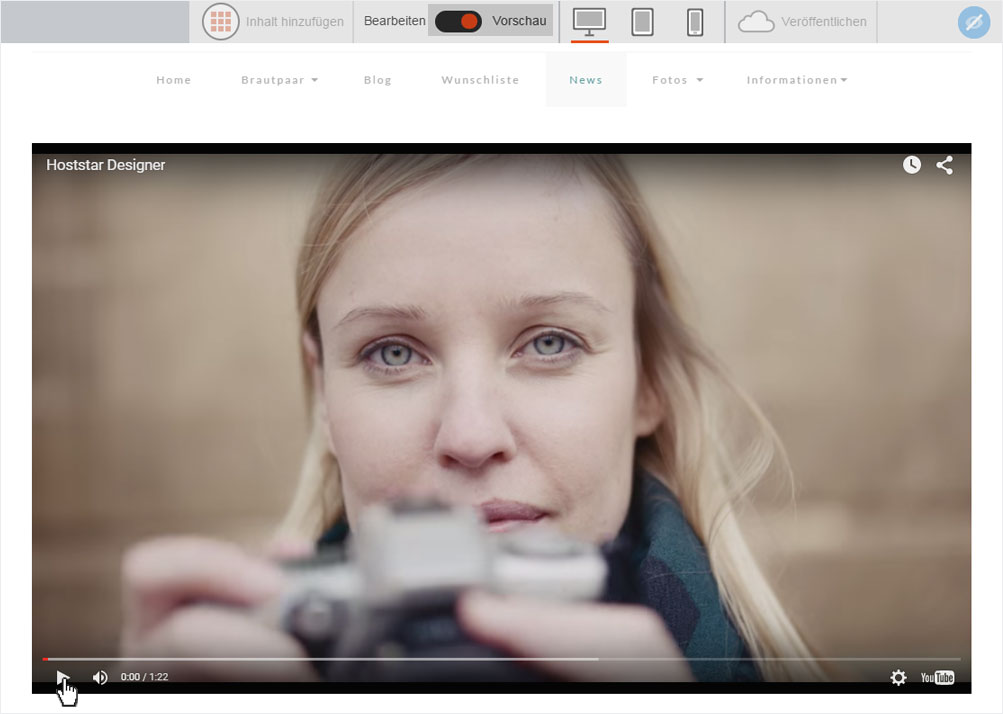The height and width of the screenshot is (714, 1003).
Task: Click the Bearbeiten label
Action: coord(395,21)
